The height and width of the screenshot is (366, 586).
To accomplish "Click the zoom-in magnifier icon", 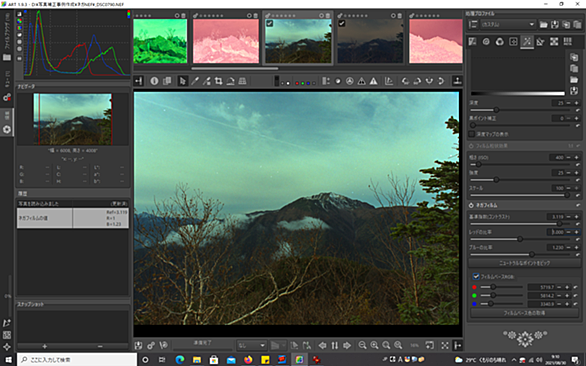I will 374,345.
